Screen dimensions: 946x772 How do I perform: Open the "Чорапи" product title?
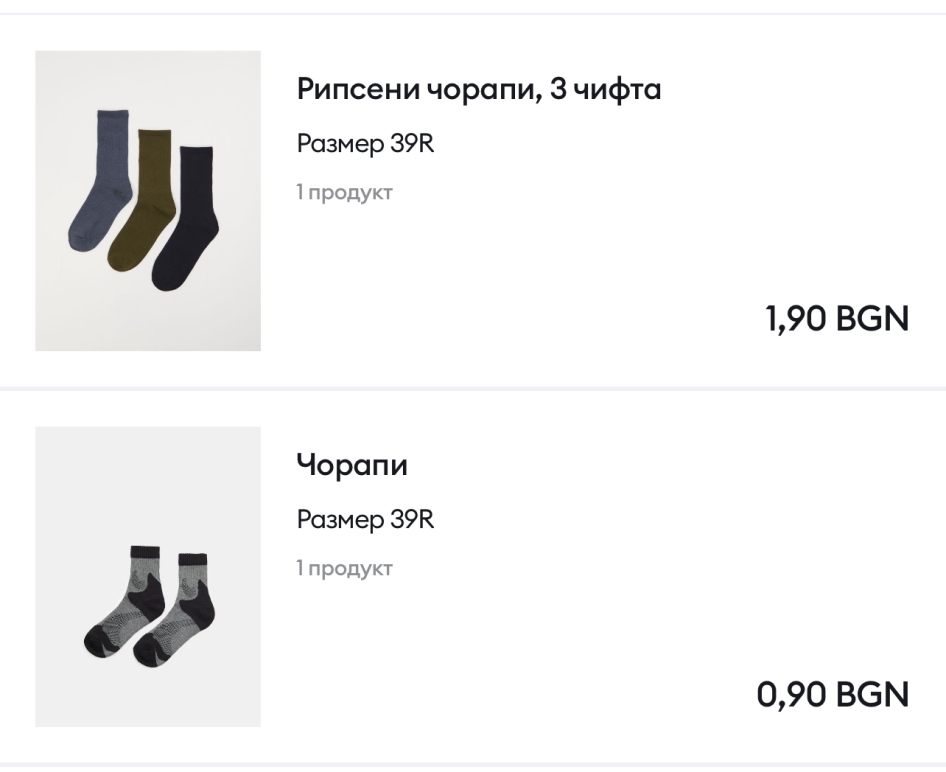(352, 465)
